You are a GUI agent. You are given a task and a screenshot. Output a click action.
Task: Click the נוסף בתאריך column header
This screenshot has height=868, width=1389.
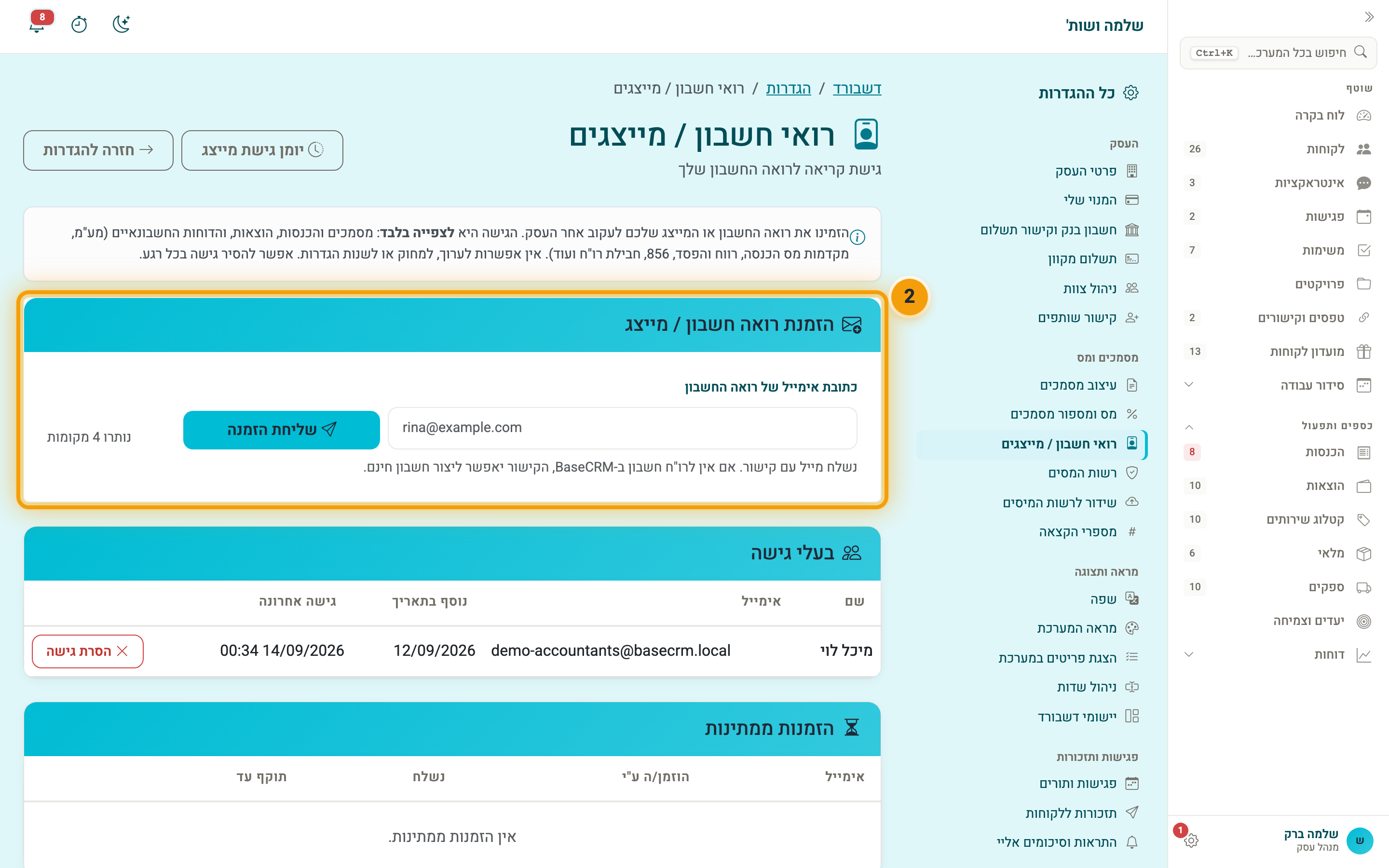pos(429,602)
